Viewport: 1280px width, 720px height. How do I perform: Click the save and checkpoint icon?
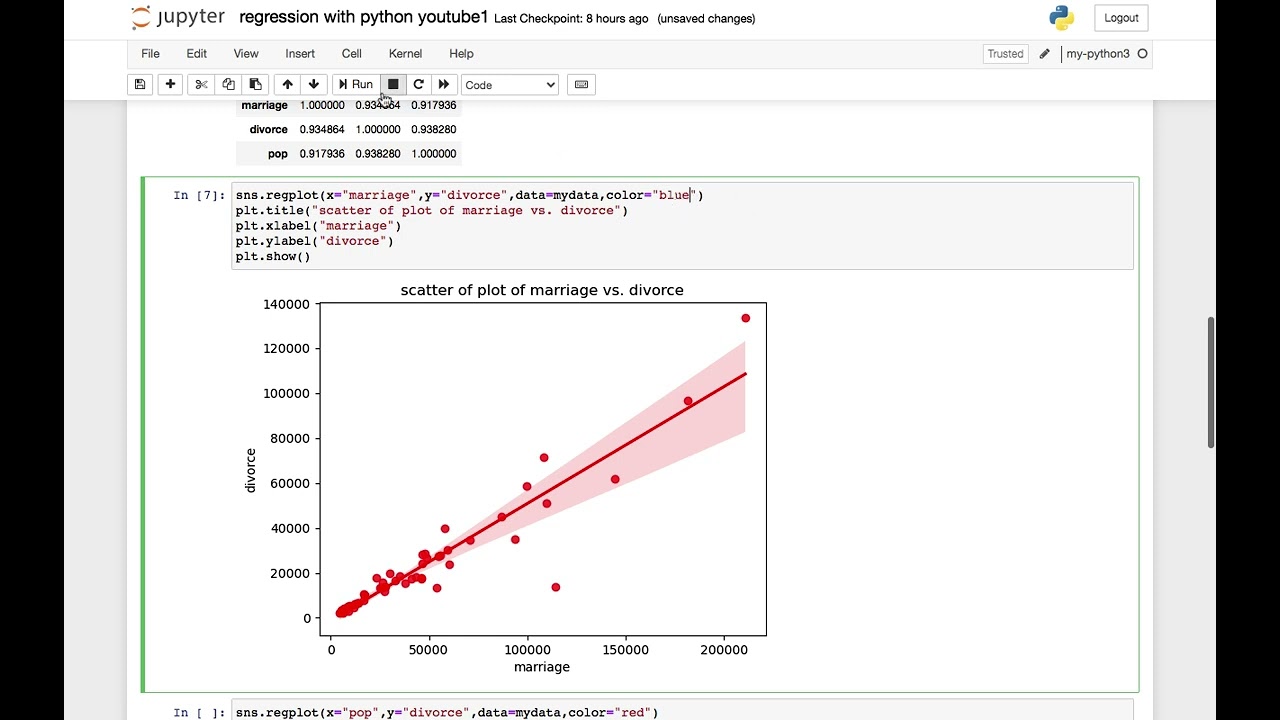(140, 85)
